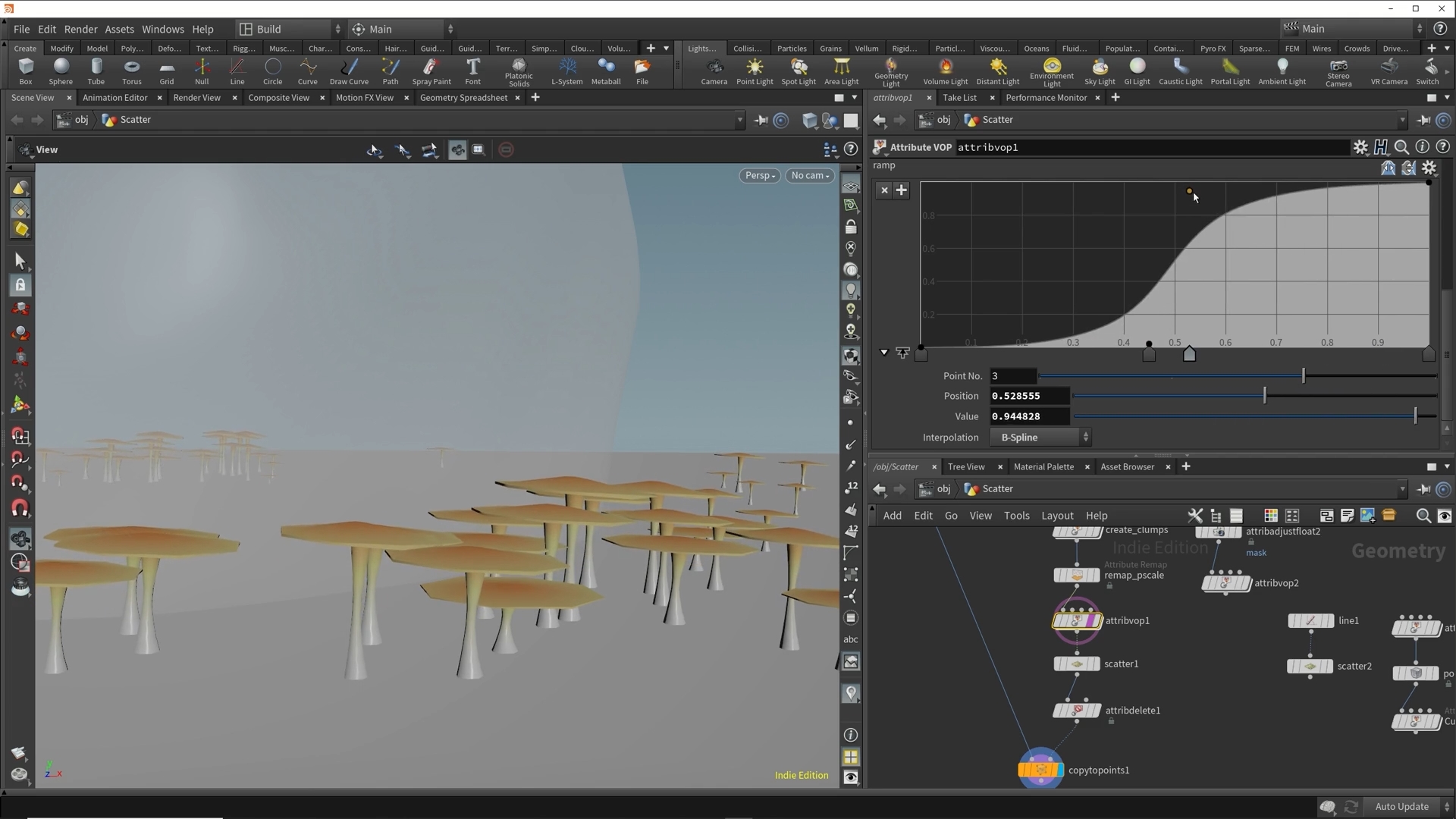This screenshot has width=1456, height=819.
Task: Remove the selected ramp point
Action: point(884,190)
